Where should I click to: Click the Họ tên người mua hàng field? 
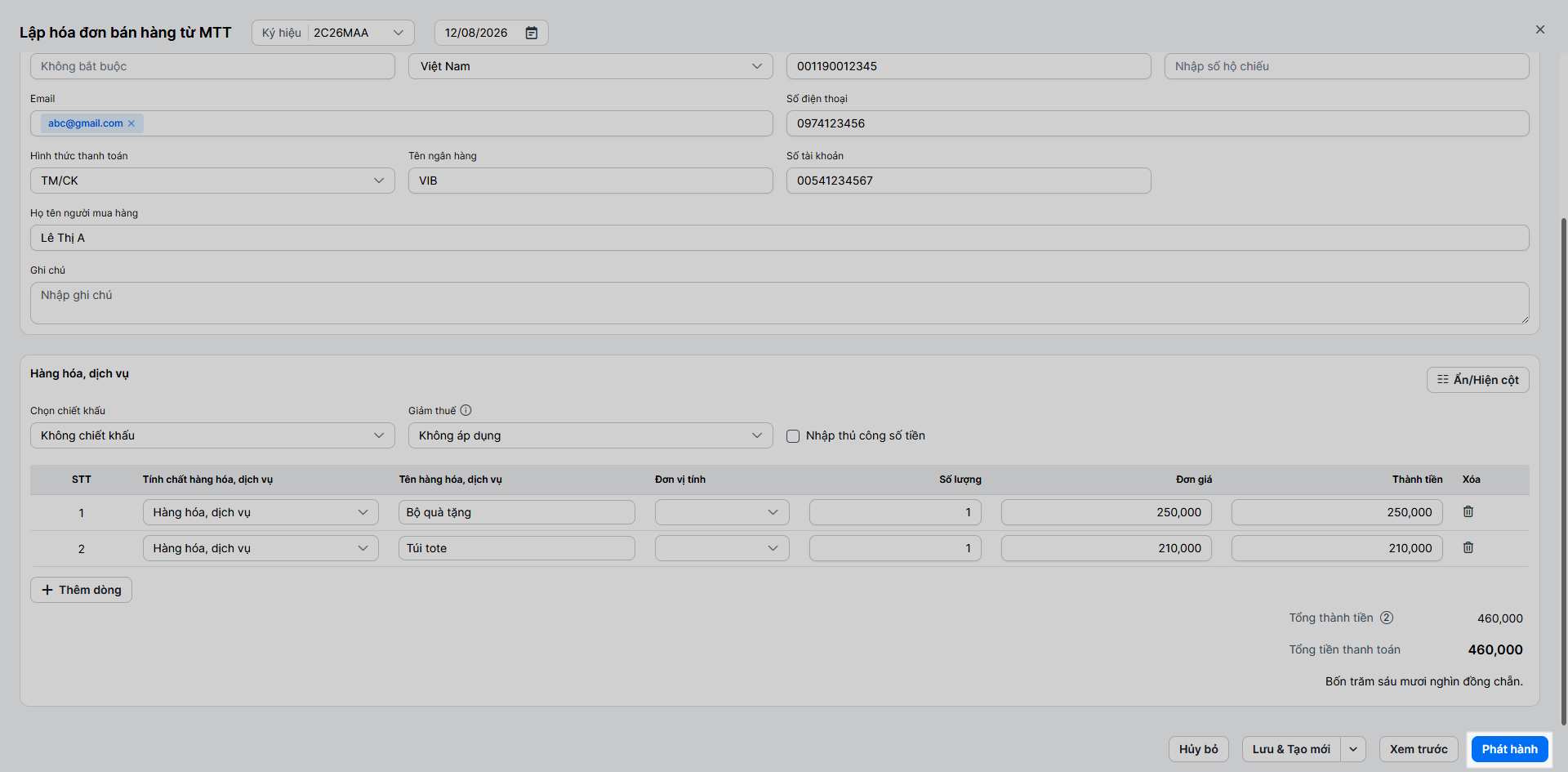click(780, 238)
